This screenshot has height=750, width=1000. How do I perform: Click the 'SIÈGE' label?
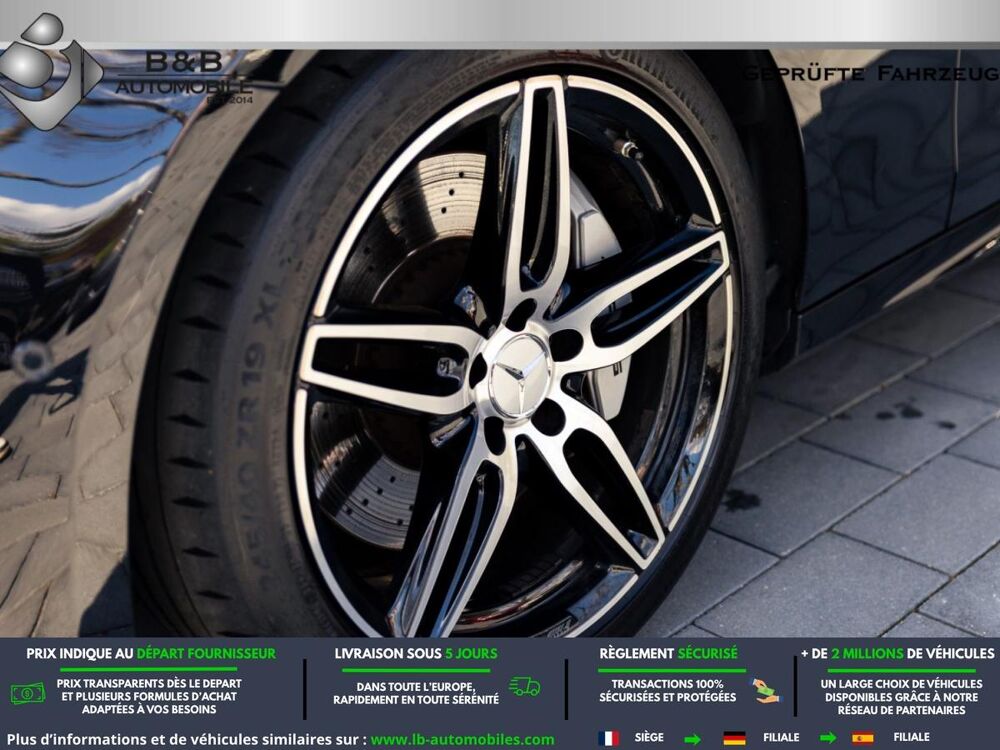tap(649, 737)
